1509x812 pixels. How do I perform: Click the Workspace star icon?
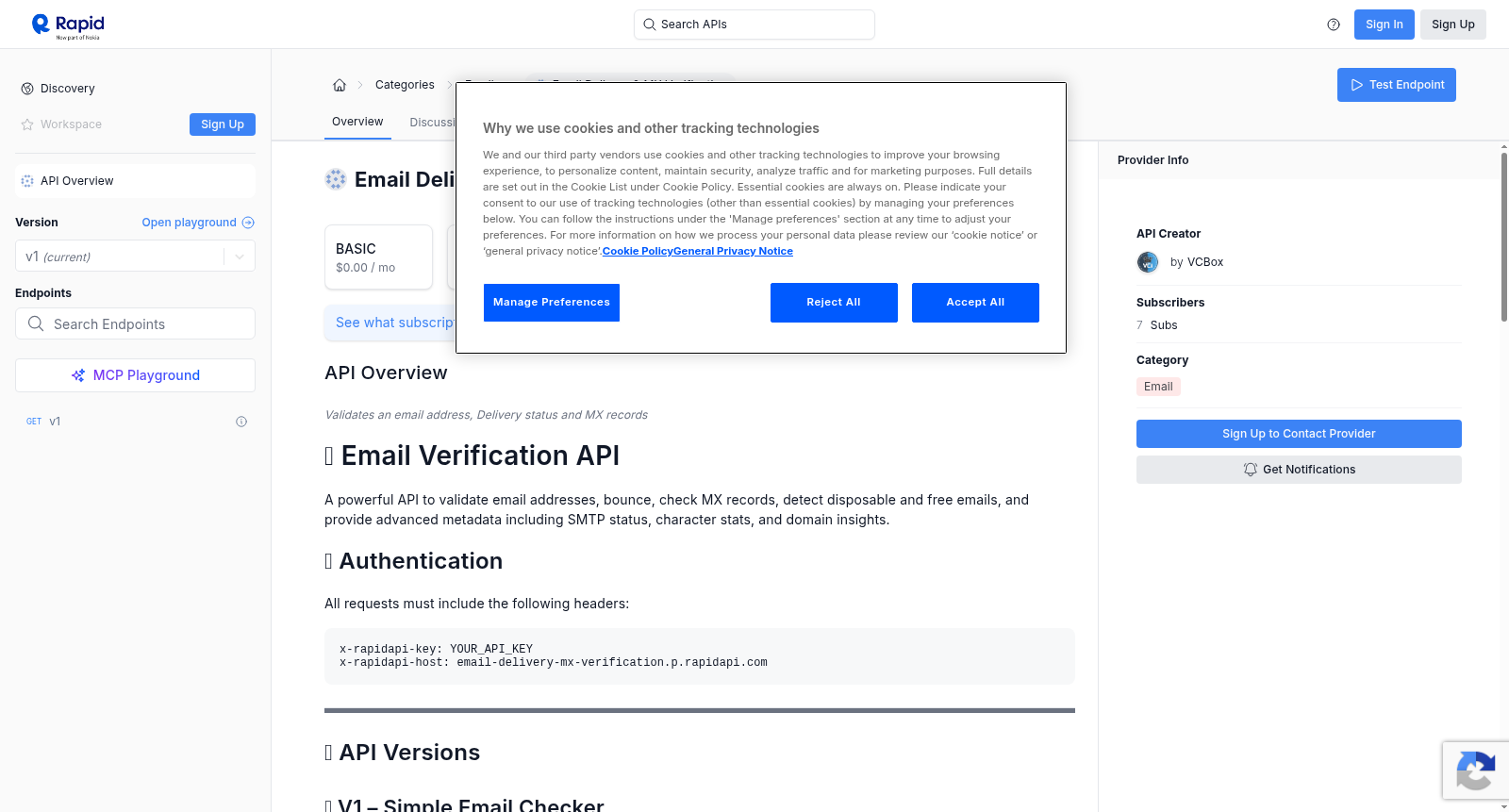click(x=27, y=124)
